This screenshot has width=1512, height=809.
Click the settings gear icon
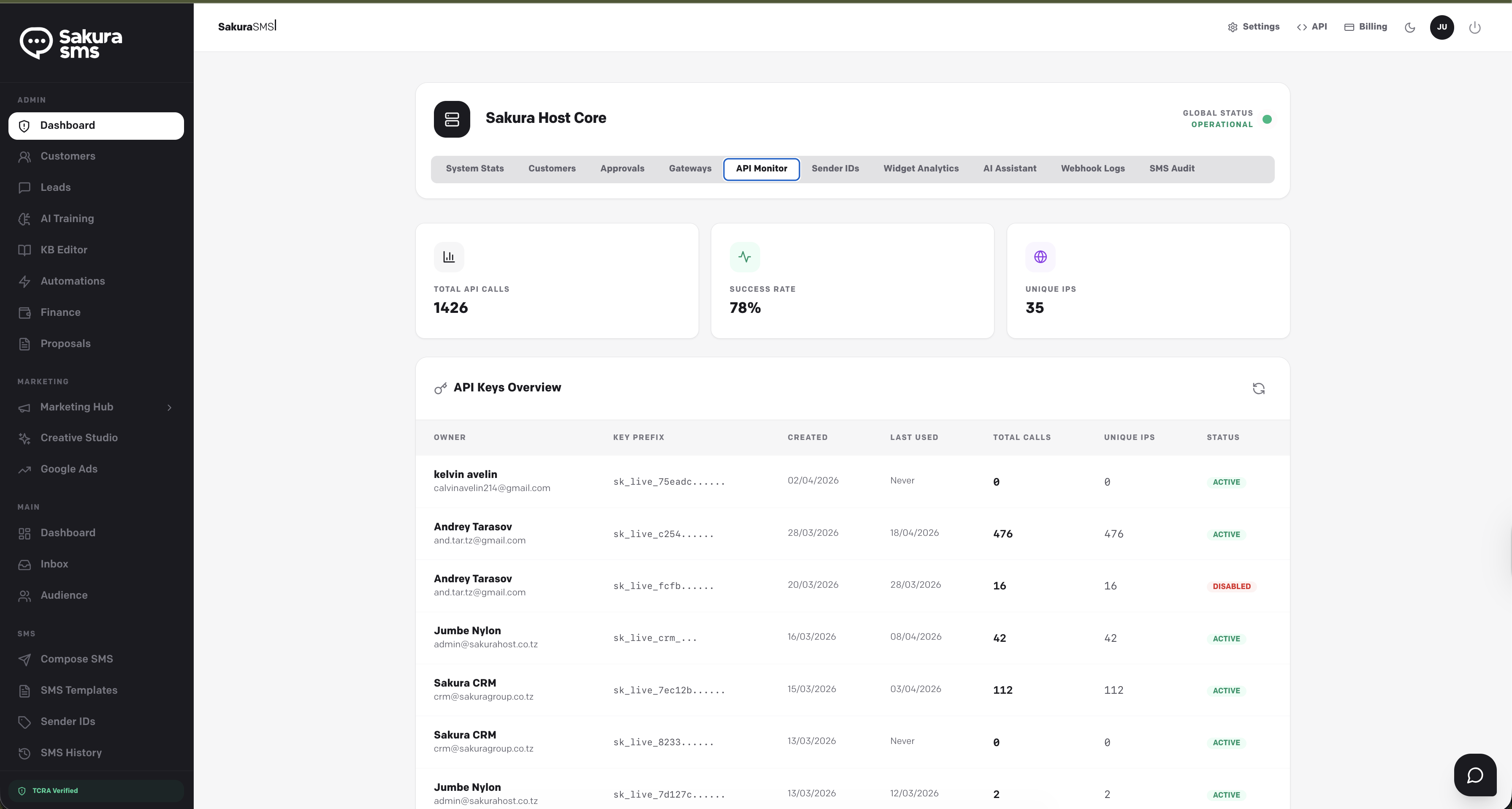pos(1233,27)
